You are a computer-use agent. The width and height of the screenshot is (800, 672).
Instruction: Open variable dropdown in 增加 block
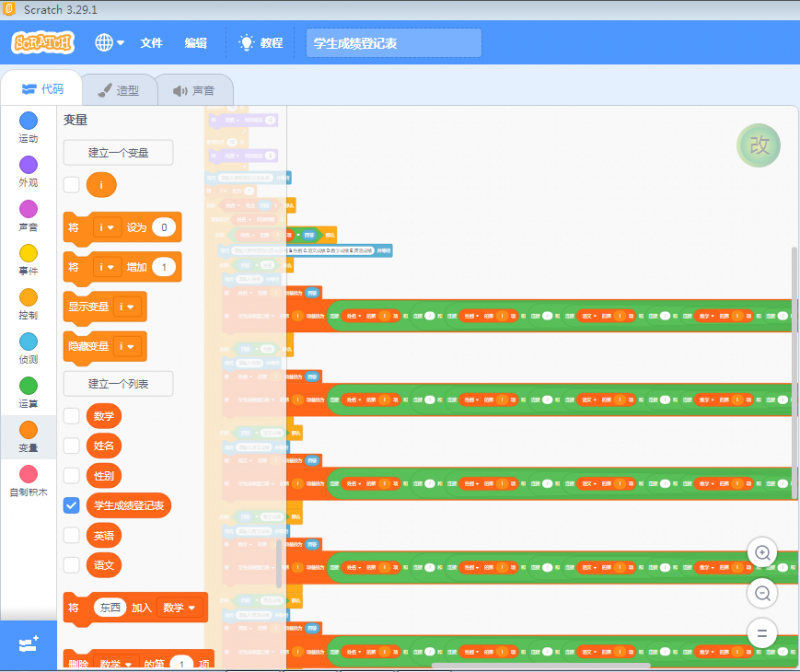point(107,267)
